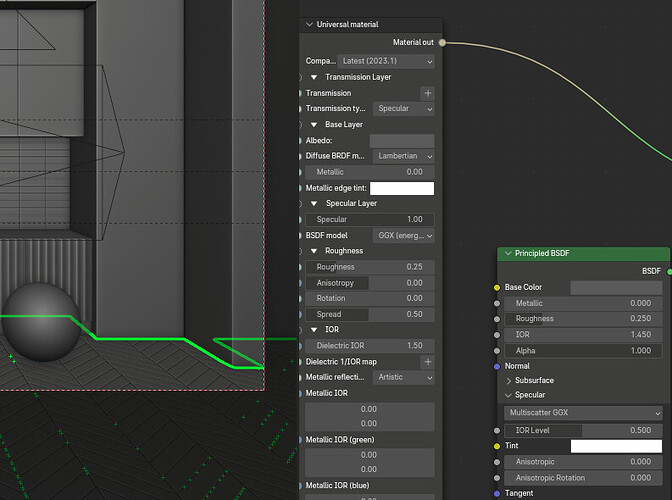Viewport: 672px width, 500px height.
Task: Click the Principled BSDF Metallic input socket
Action: 497,303
